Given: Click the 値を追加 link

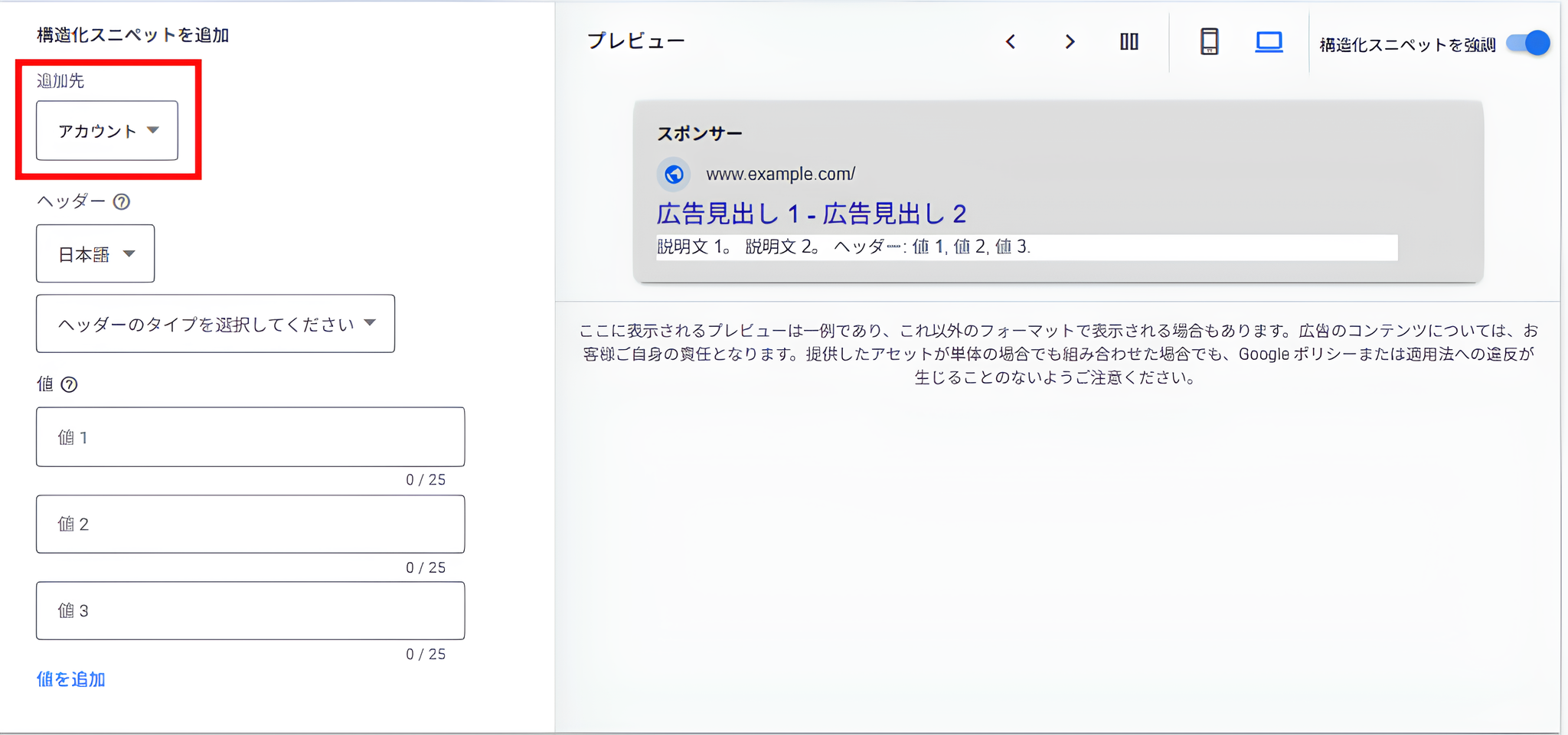Looking at the screenshot, I should [x=70, y=679].
